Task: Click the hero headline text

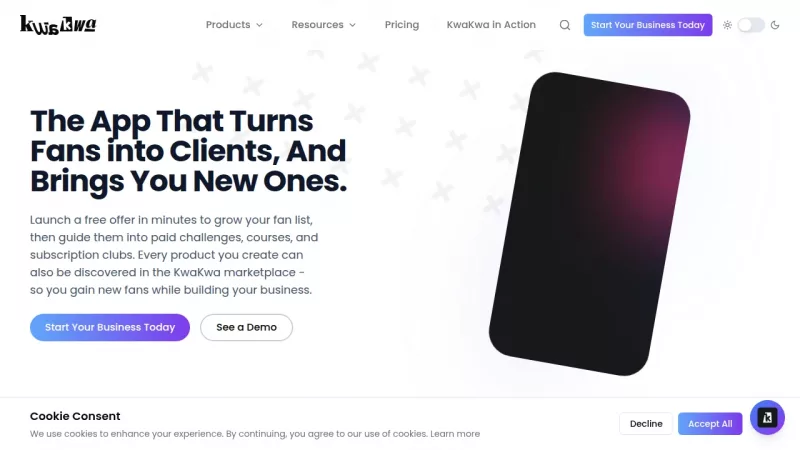Action: pyautogui.click(x=188, y=151)
